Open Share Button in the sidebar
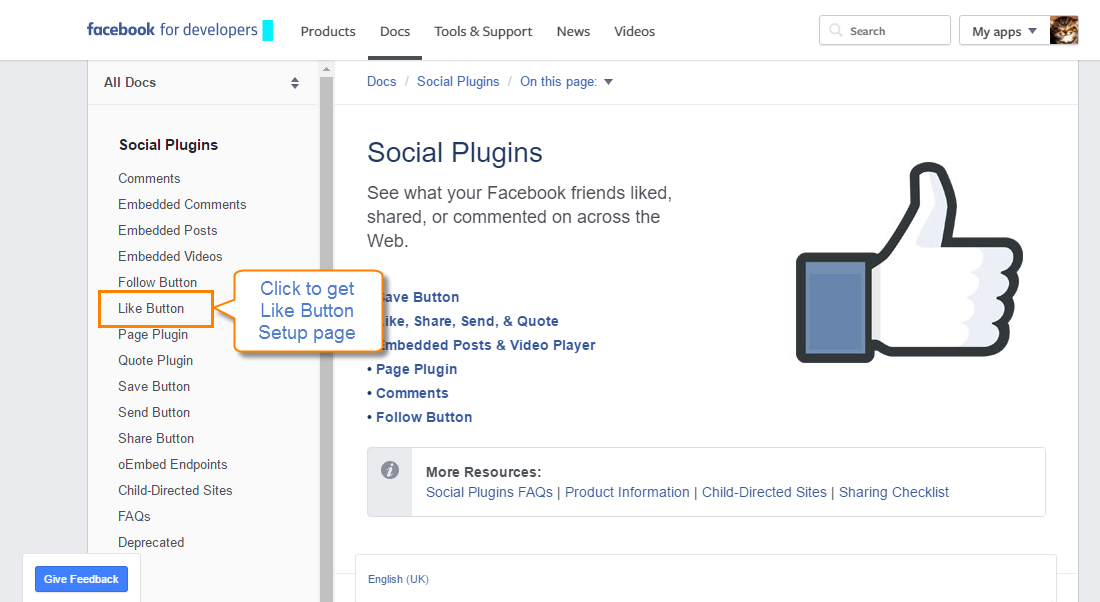Screen dimensions: 1100x602 (156, 438)
